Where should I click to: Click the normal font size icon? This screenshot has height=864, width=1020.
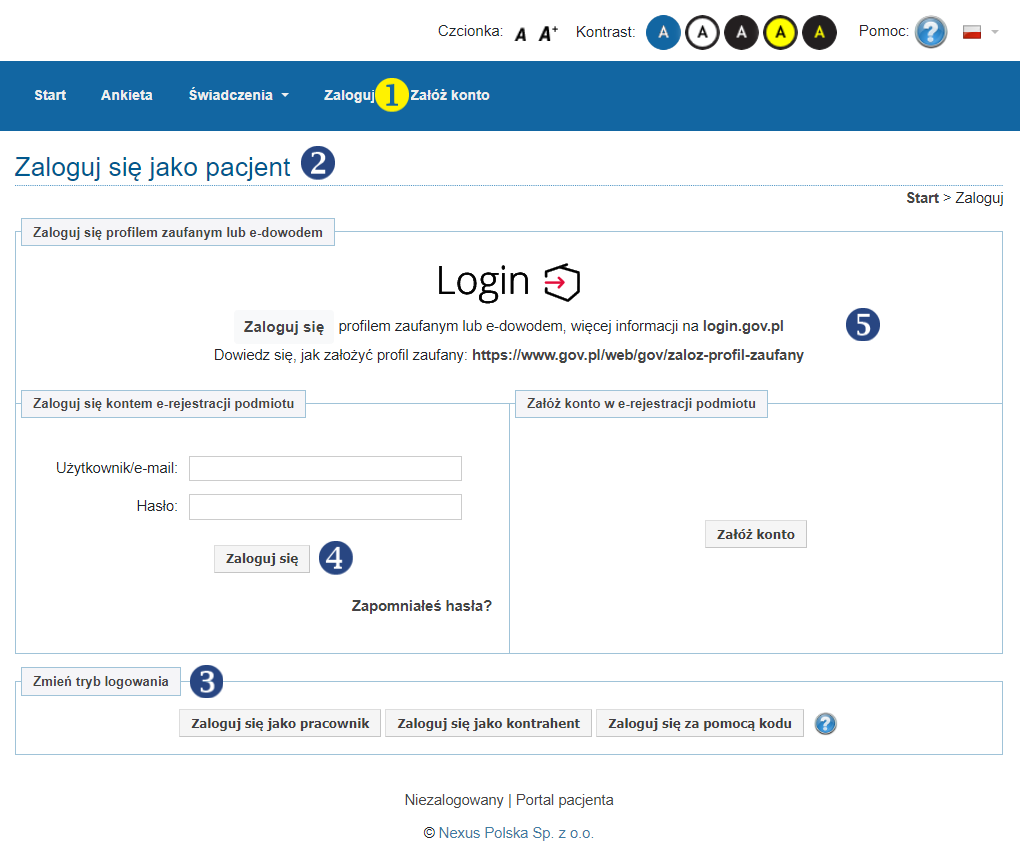[521, 35]
